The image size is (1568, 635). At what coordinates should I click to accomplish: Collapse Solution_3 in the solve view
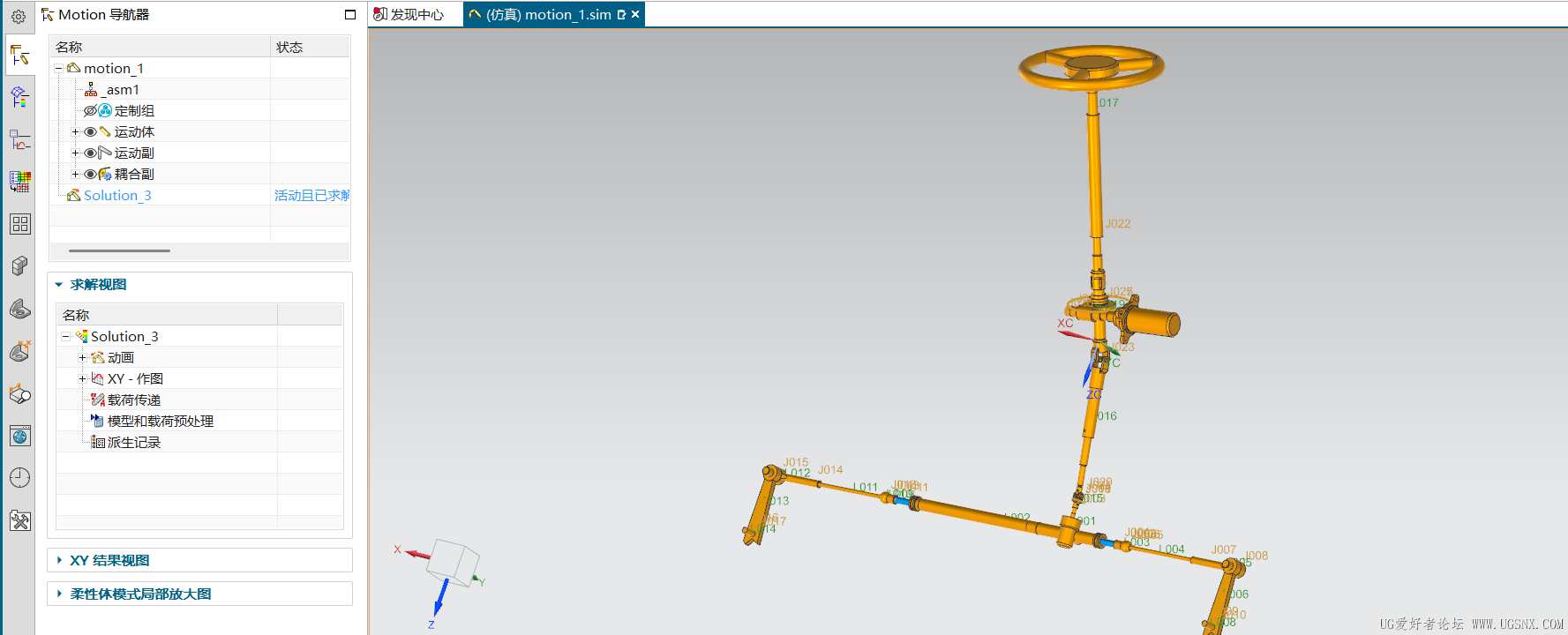point(66,336)
